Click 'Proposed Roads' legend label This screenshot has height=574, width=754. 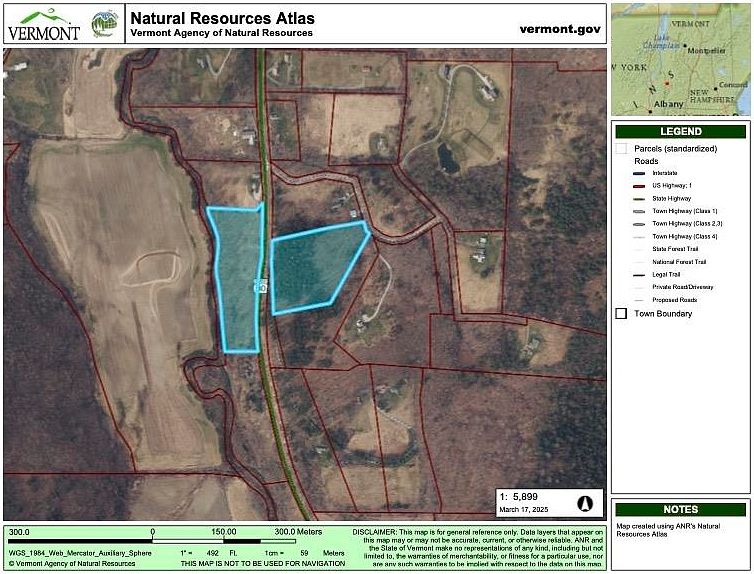675,300
